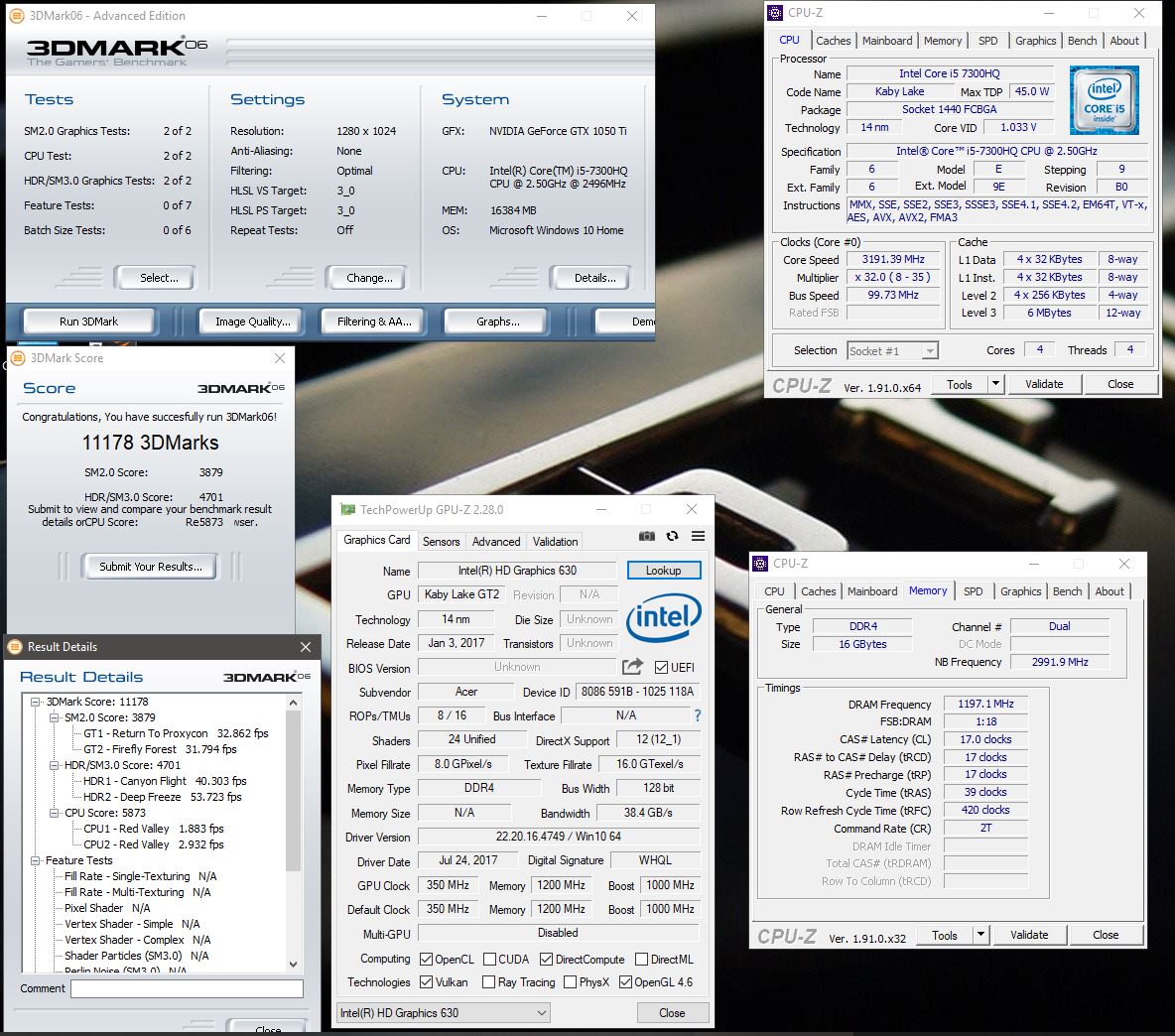
Task: Toggle the Vulkan checkbox
Action: 427,982
